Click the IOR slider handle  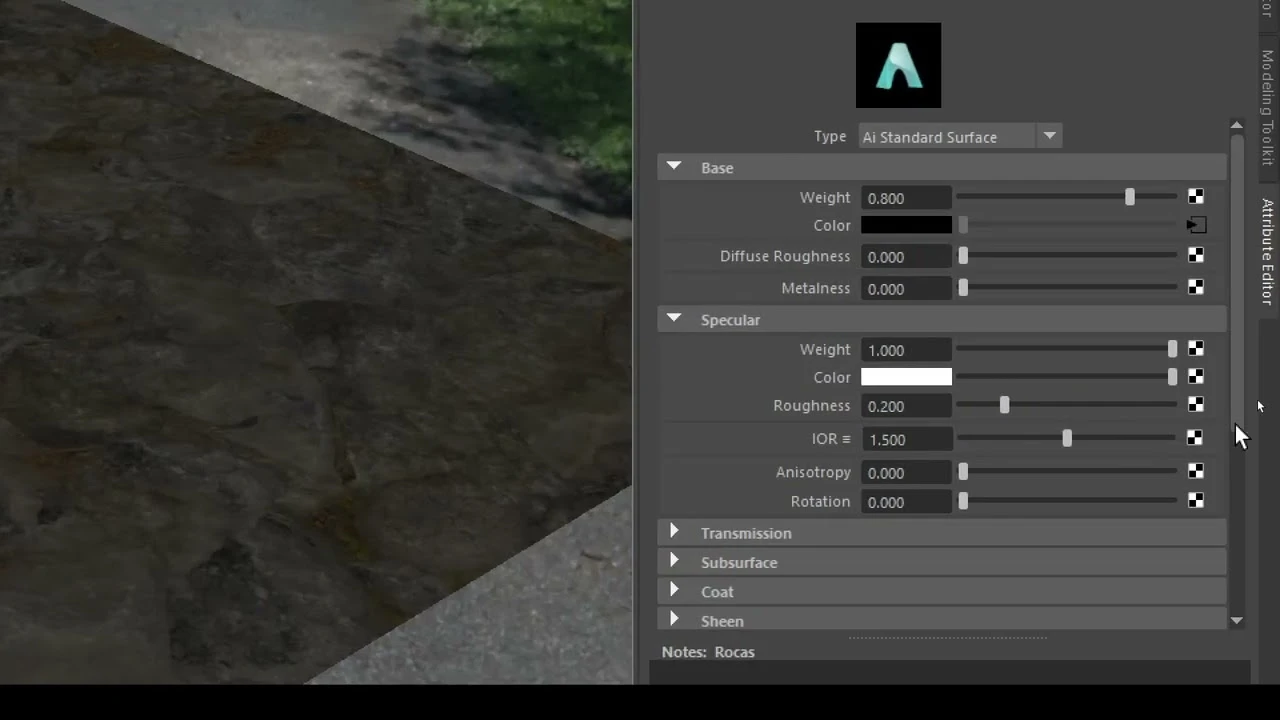[1067, 438]
